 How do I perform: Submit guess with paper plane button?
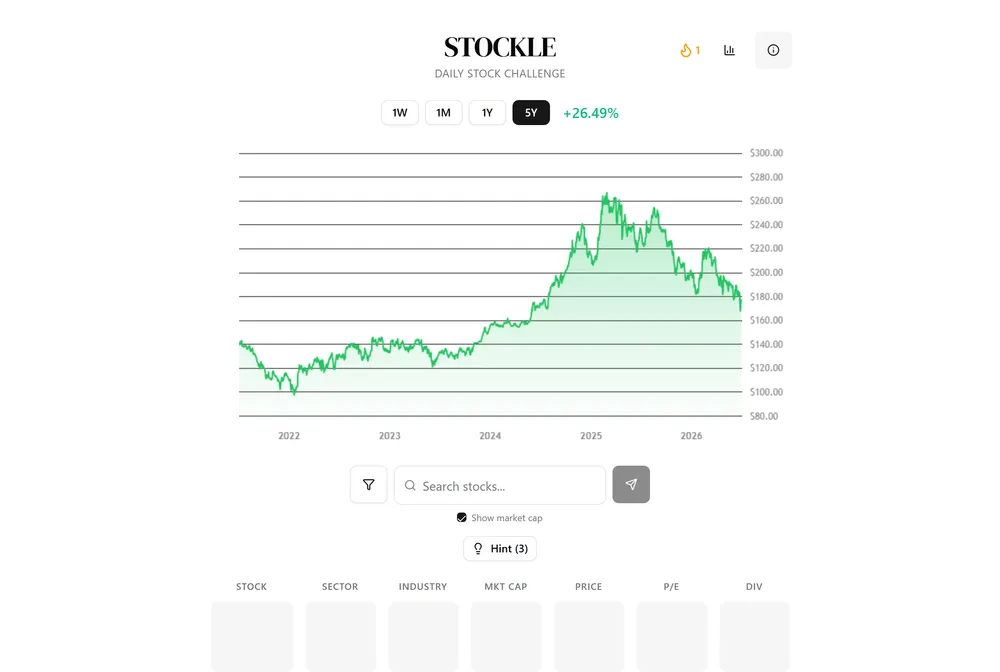click(631, 485)
